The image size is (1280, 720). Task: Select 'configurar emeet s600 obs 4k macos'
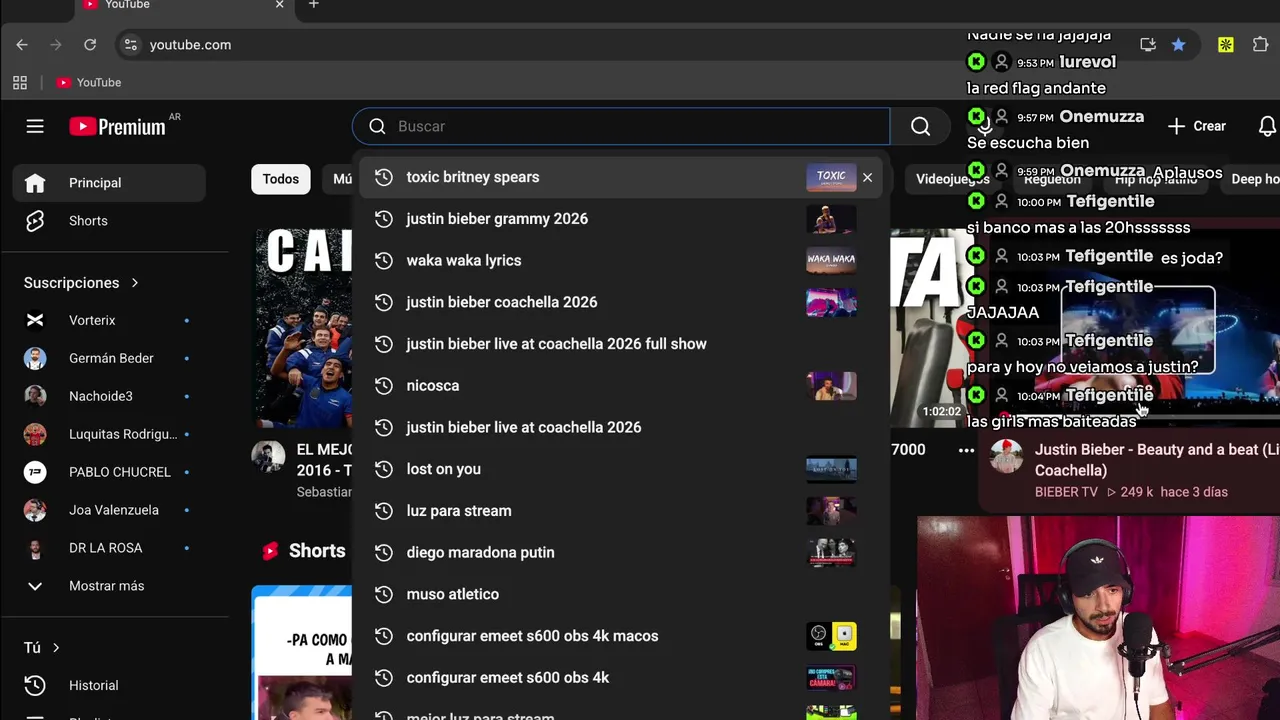point(621,636)
